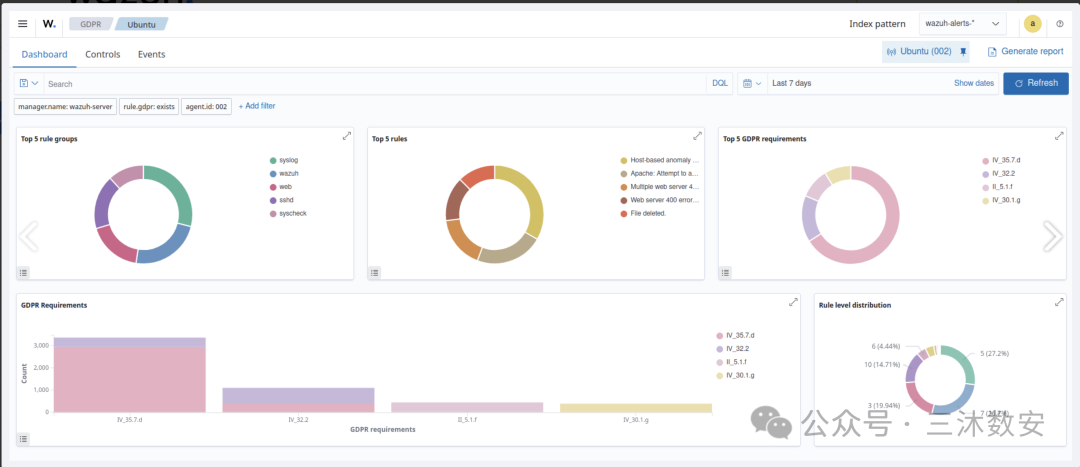Image resolution: width=1080 pixels, height=467 pixels.
Task: Click the II_5.1.f bar in GDPR Requirements
Action: point(467,407)
